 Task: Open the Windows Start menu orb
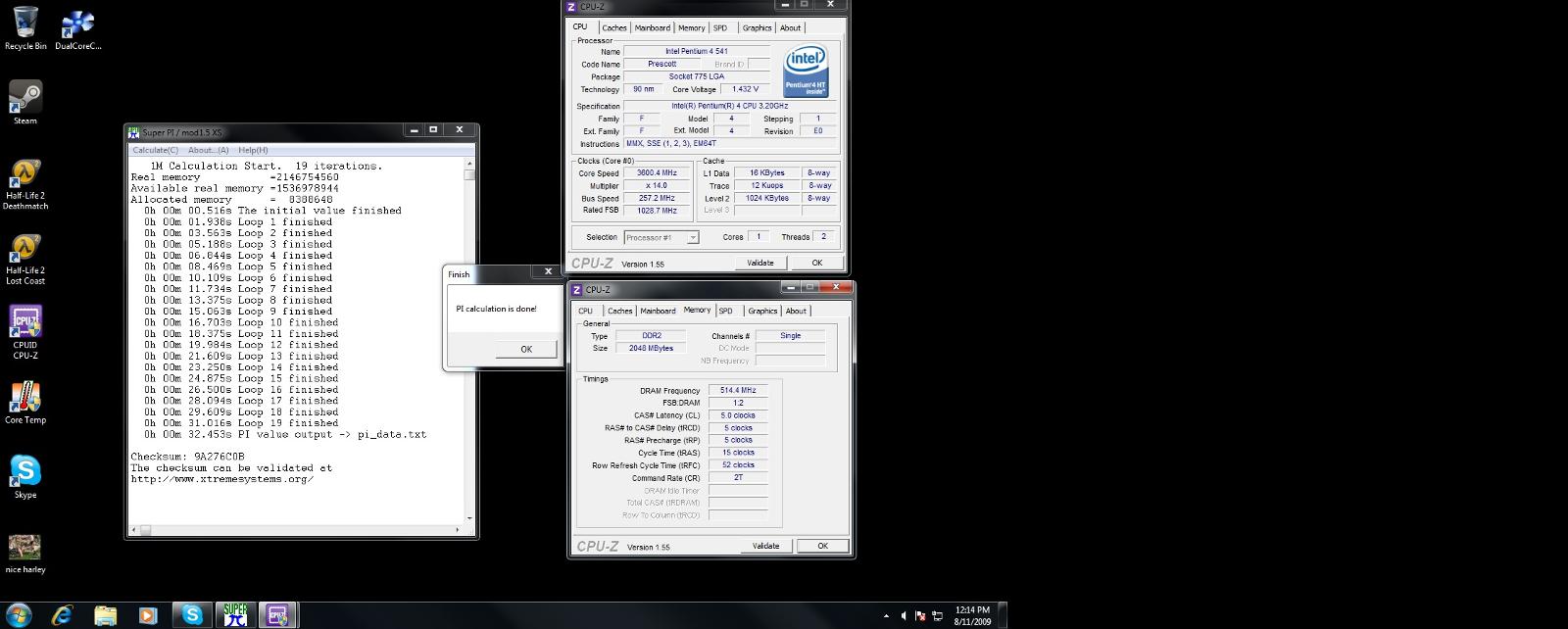(x=18, y=614)
